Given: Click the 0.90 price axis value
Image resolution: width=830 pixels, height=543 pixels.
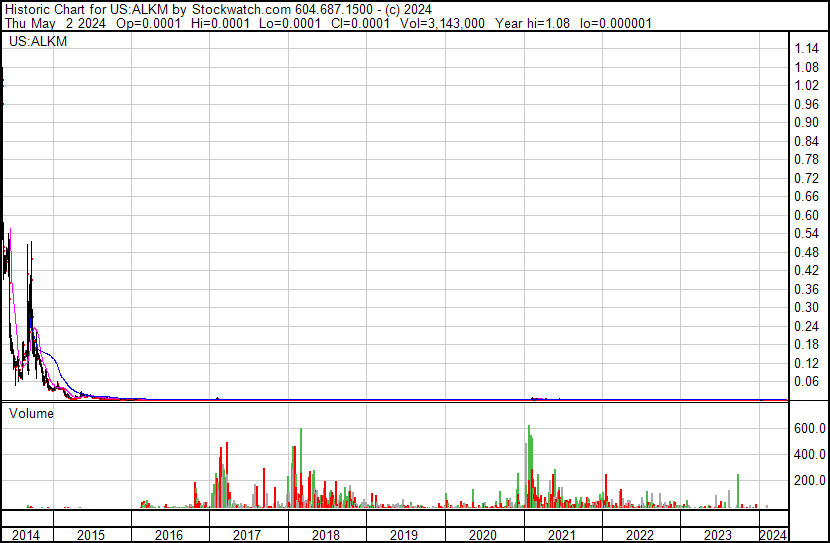Looking at the screenshot, I should [807, 123].
